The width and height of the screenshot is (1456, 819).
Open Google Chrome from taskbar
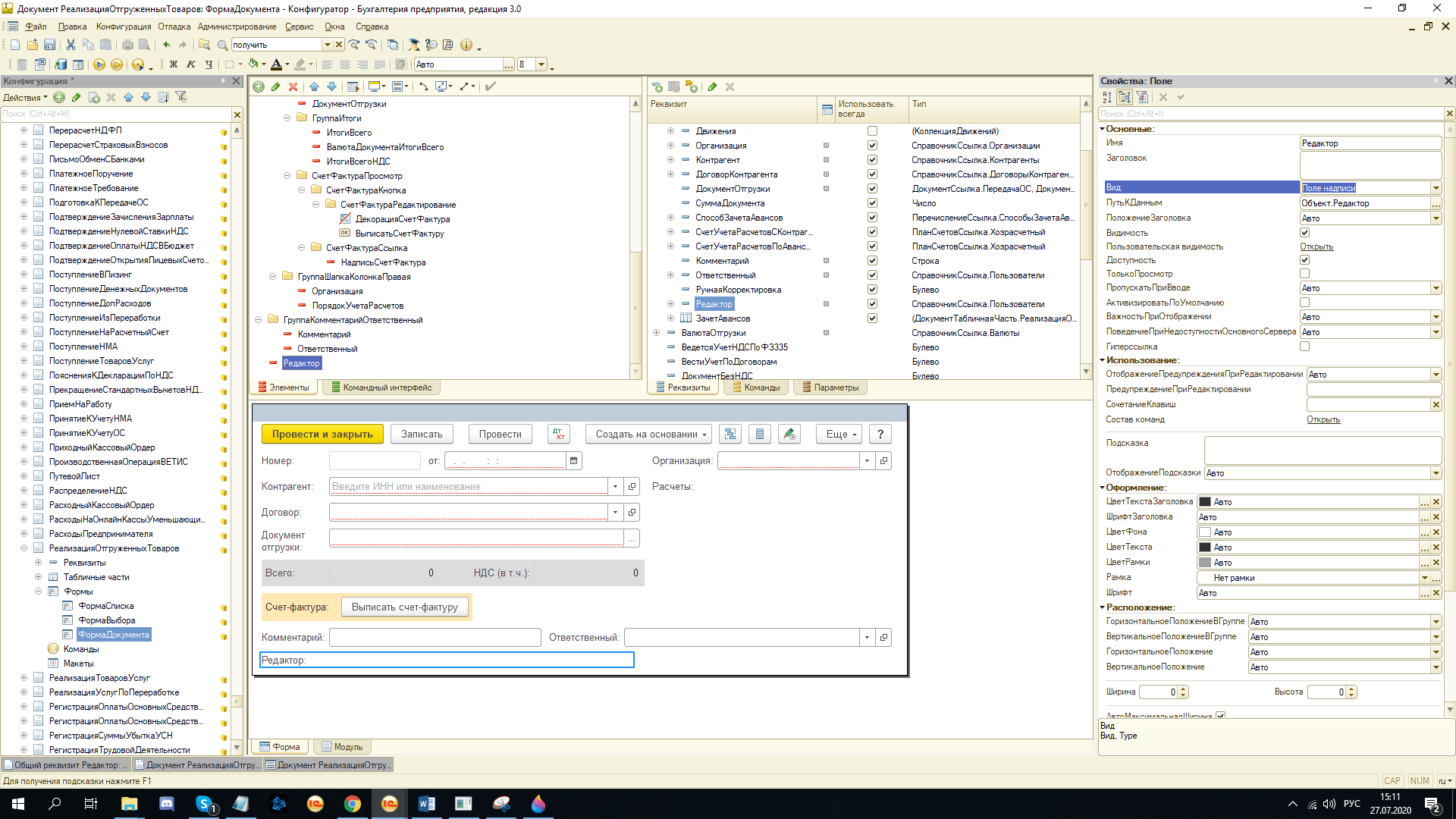353,804
